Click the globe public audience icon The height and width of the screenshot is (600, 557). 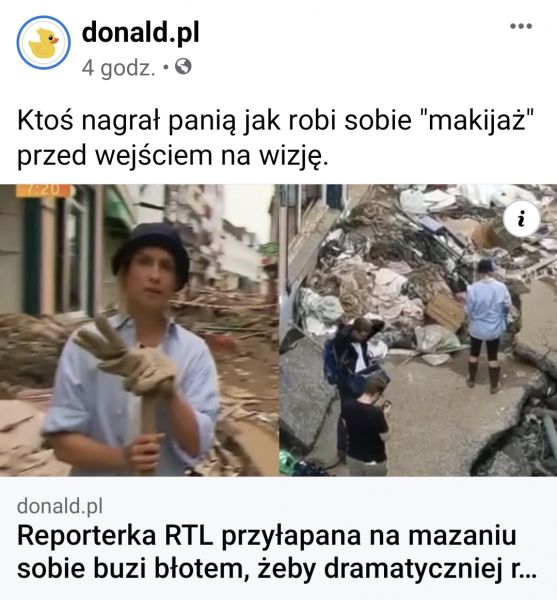(x=183, y=67)
